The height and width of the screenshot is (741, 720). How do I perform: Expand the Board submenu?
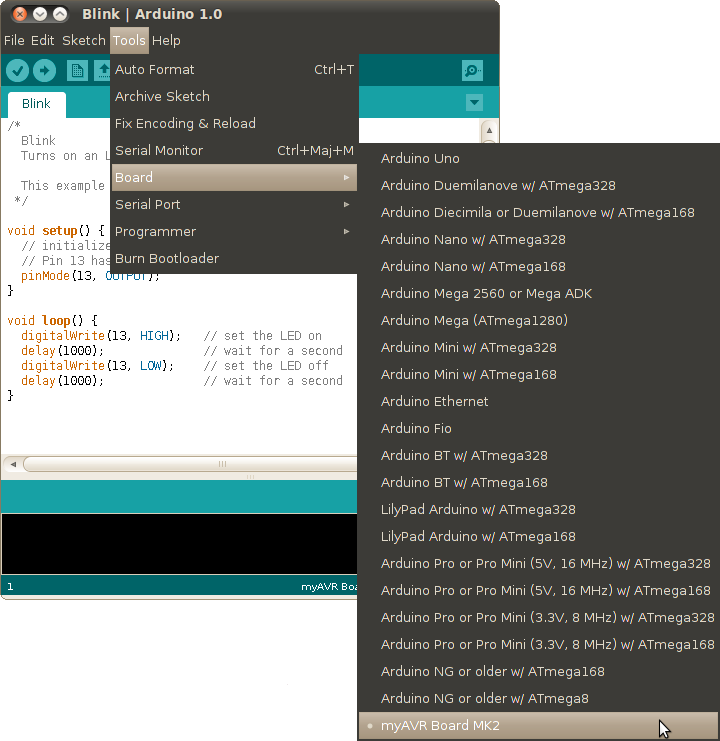(234, 178)
